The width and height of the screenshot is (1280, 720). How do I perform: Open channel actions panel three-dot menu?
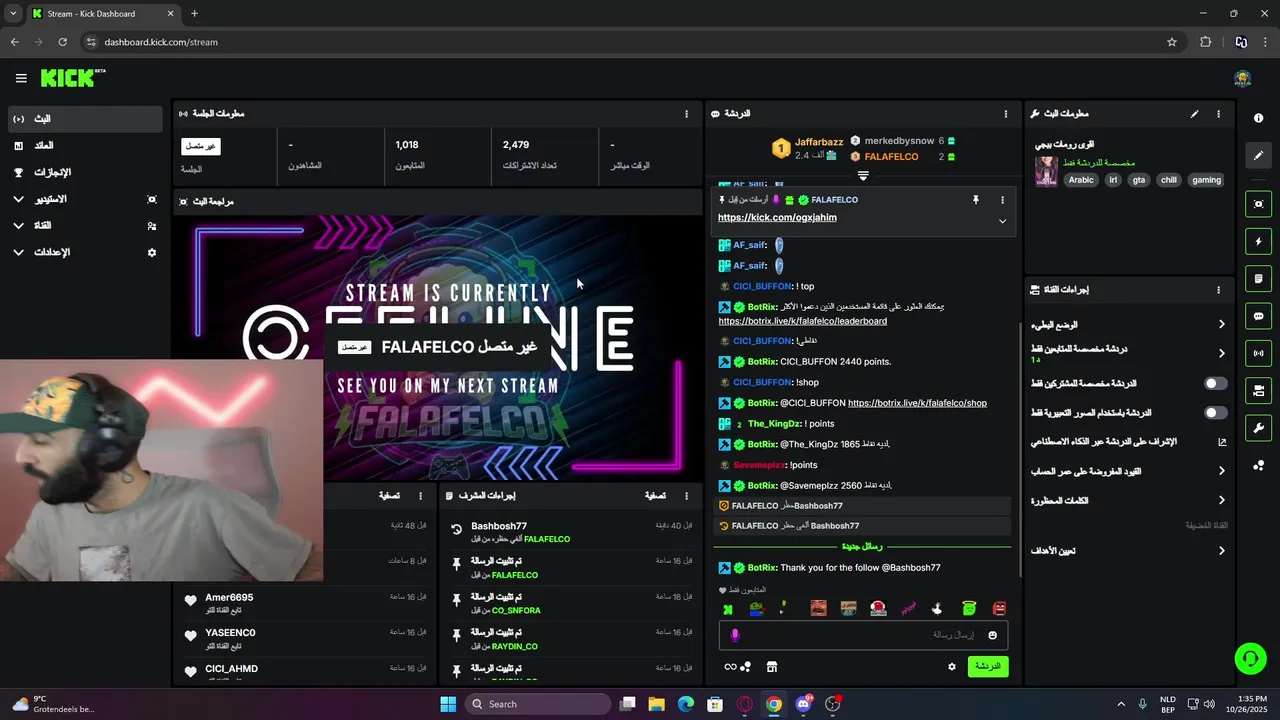click(1218, 290)
